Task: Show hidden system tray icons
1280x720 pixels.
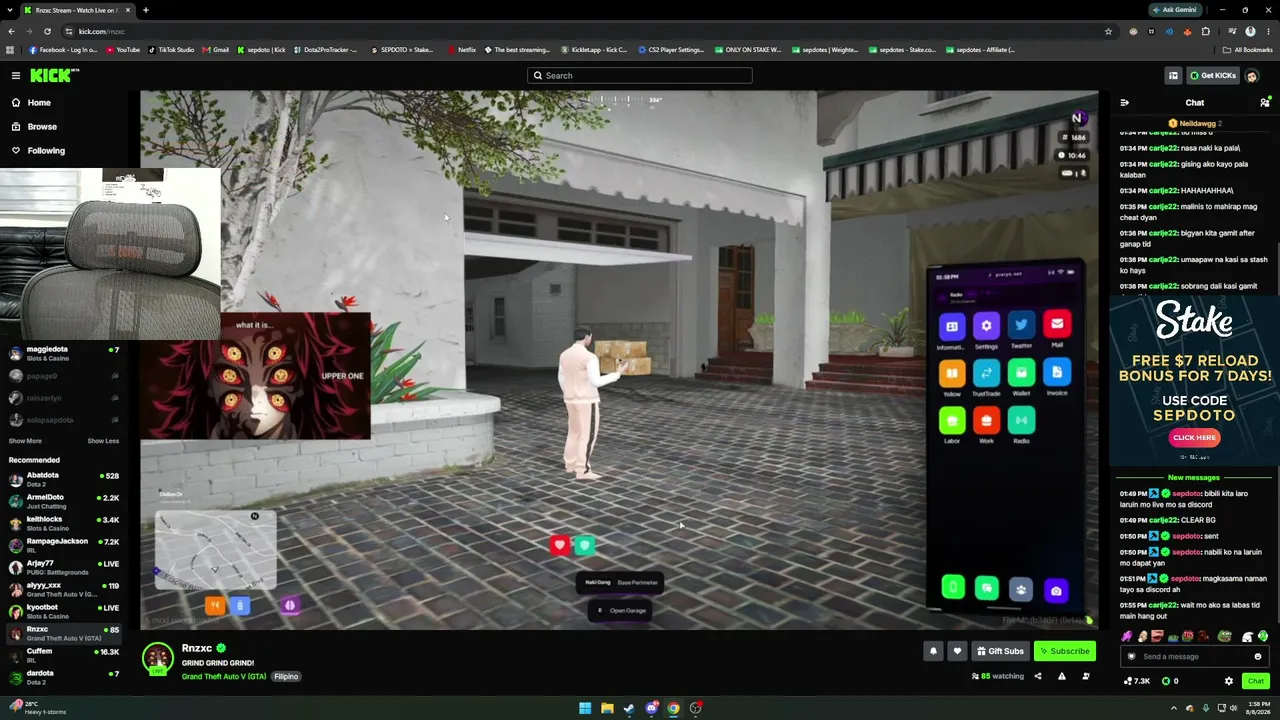Action: point(1174,708)
